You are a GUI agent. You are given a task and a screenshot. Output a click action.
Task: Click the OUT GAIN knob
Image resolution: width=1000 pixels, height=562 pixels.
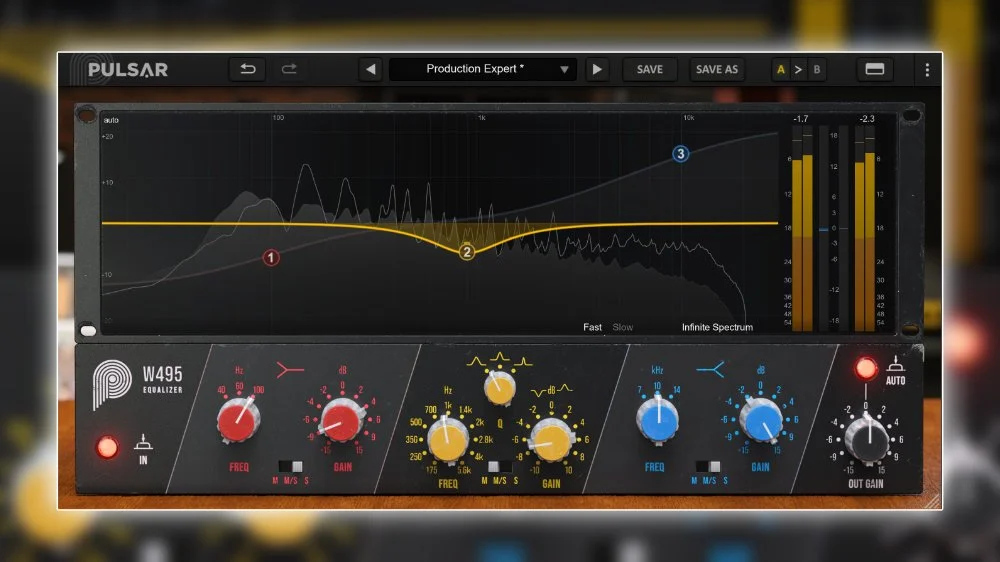click(866, 438)
